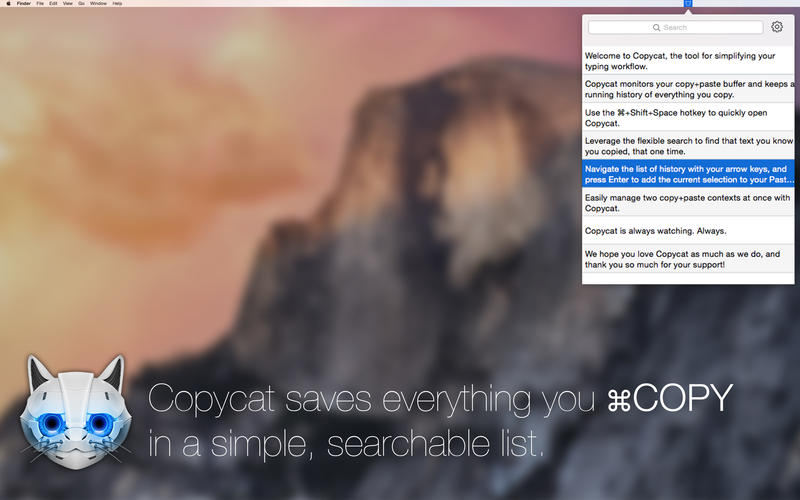
Task: Open the Edit menu
Action: coord(53,3)
